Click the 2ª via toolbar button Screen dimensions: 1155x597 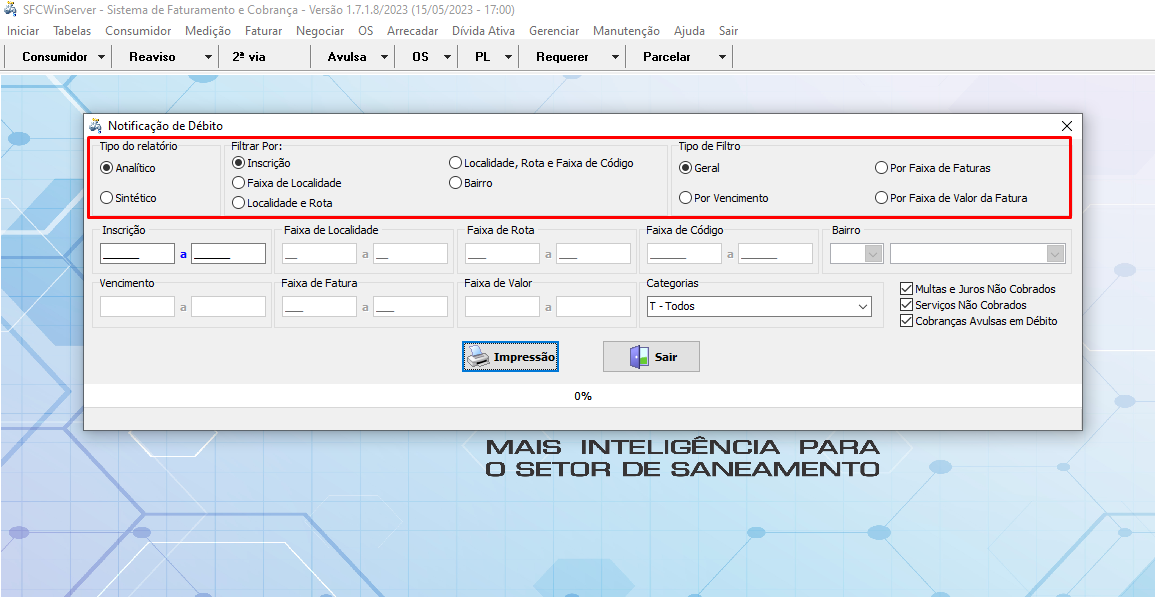point(249,57)
